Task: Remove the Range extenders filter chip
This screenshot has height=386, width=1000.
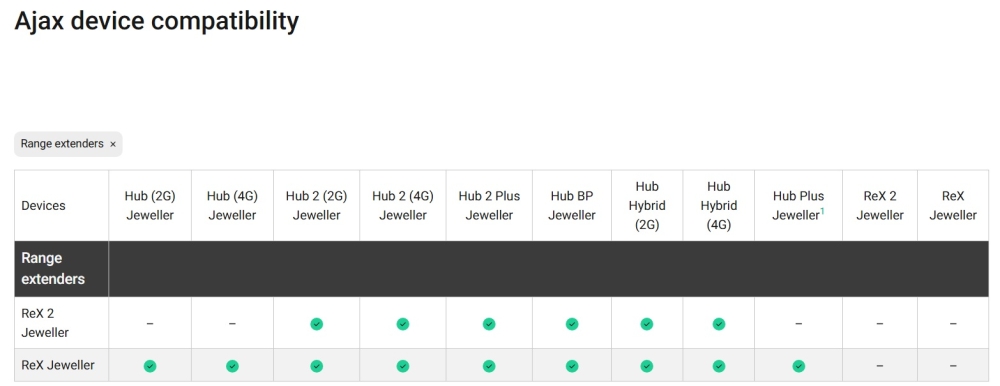Action: click(x=113, y=145)
